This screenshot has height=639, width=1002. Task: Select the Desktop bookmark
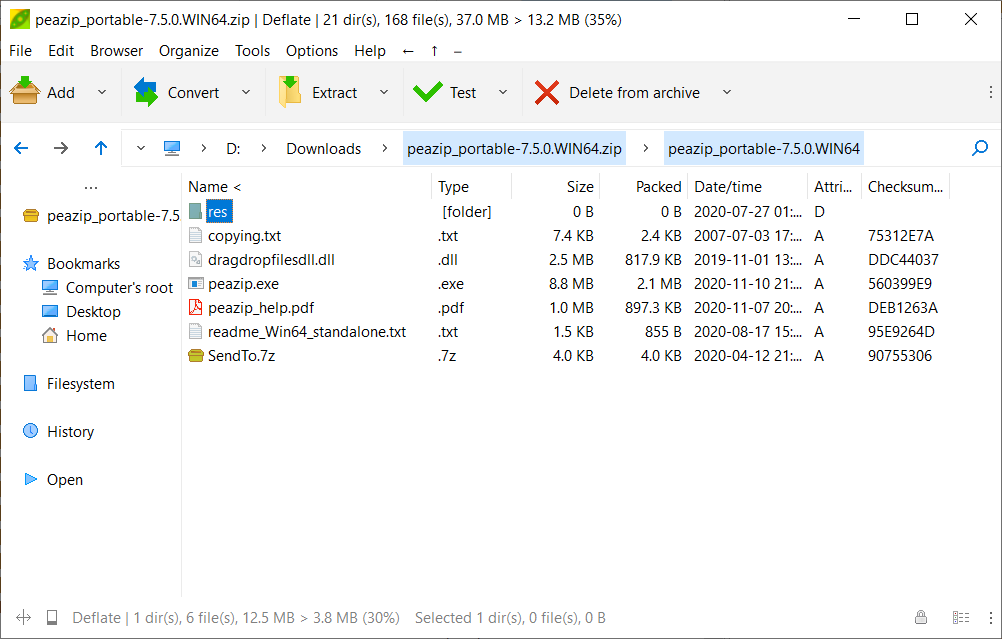tap(93, 311)
